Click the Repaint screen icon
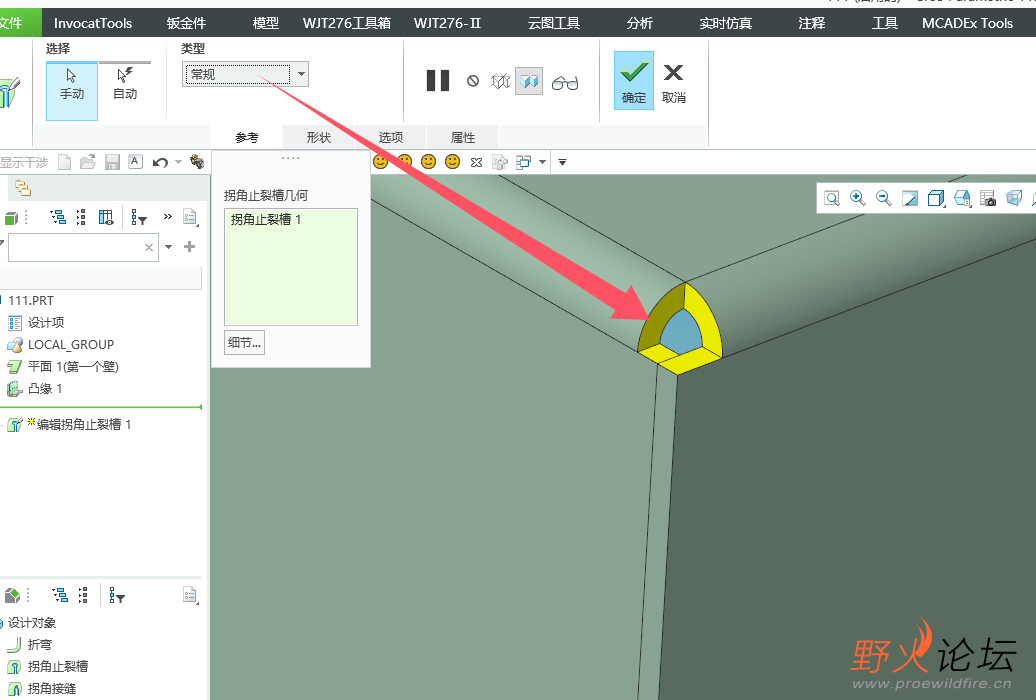 (x=910, y=198)
